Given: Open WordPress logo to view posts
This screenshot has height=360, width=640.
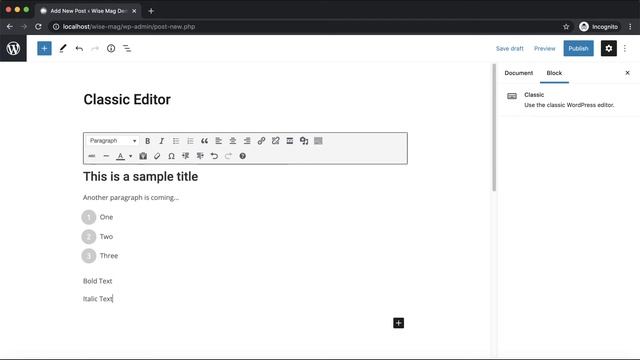Looking at the screenshot, I should tap(13, 48).
